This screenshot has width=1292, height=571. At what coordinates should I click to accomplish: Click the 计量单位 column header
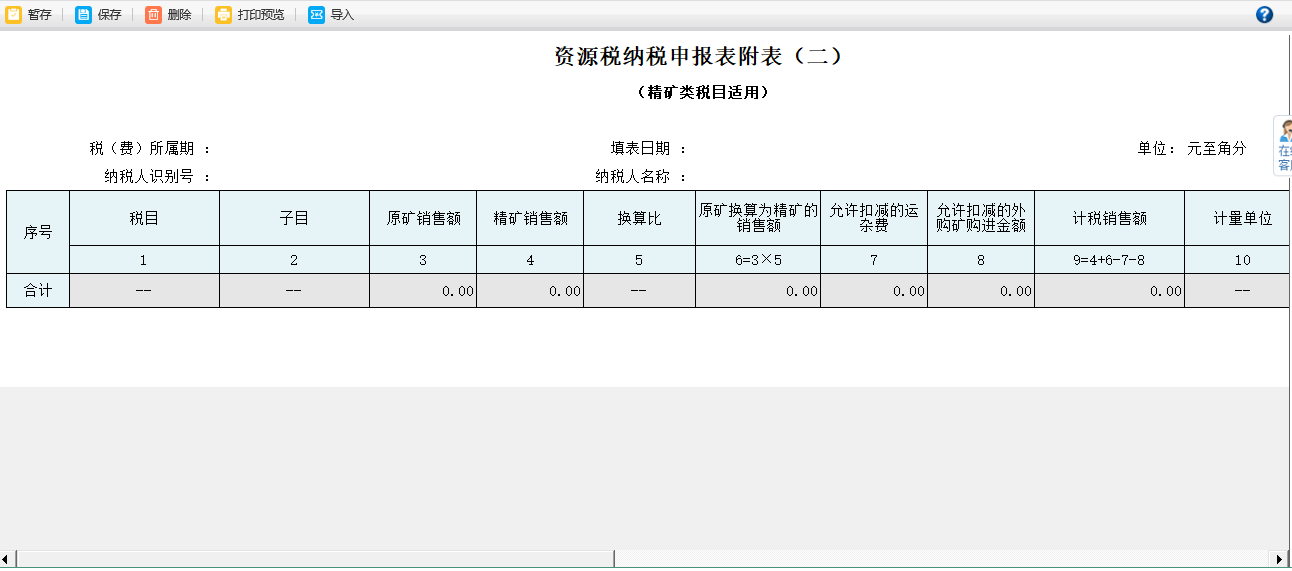pyautogui.click(x=1242, y=218)
